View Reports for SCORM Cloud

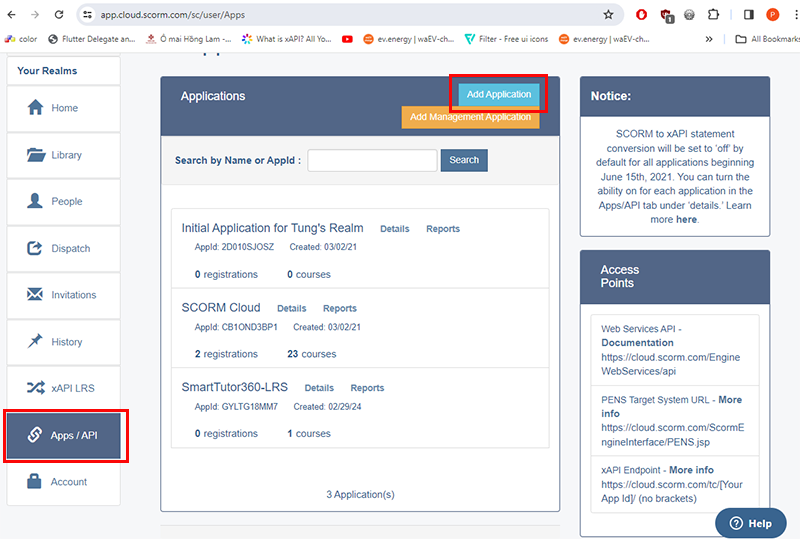tap(340, 309)
